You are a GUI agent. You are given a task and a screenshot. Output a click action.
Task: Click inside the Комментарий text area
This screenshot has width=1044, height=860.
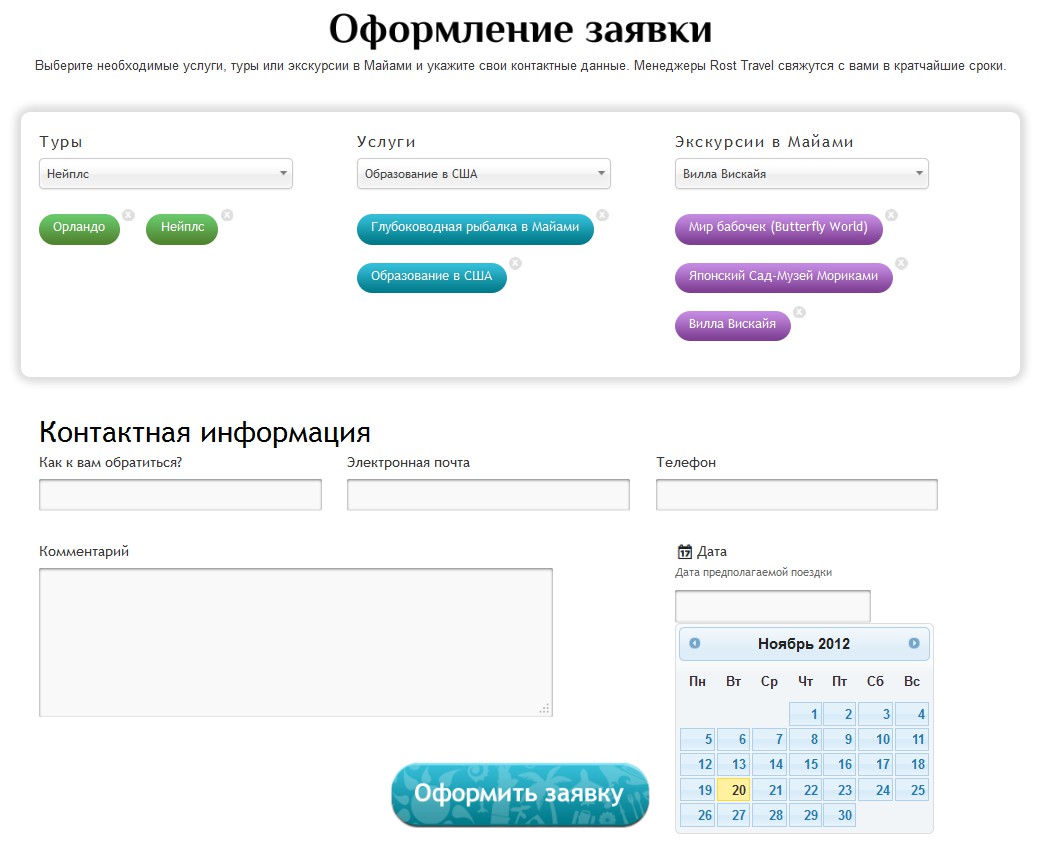(296, 642)
